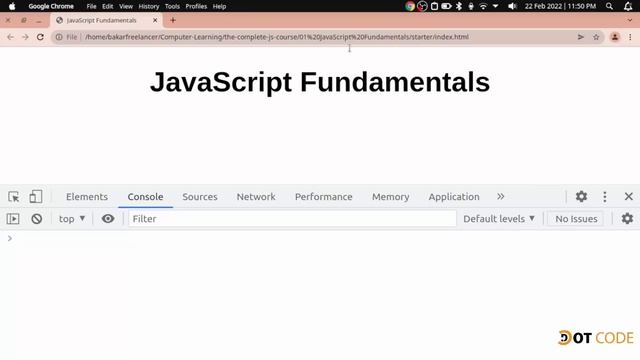The image size is (640, 360).
Task: Open a new tab with plus
Action: 173,20
